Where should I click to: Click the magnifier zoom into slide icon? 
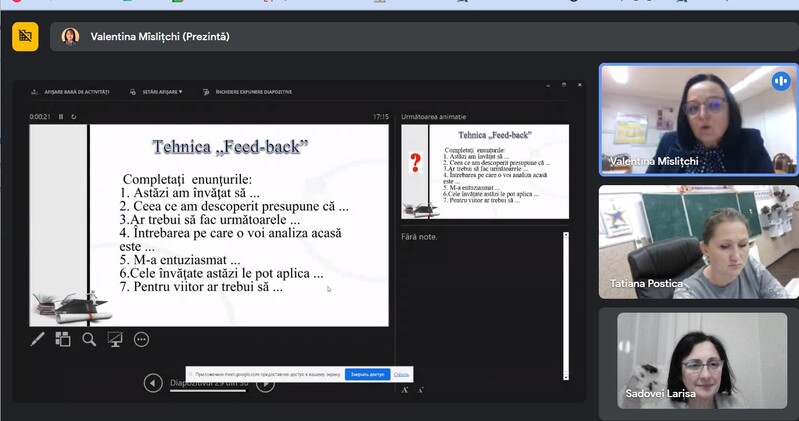click(x=89, y=339)
